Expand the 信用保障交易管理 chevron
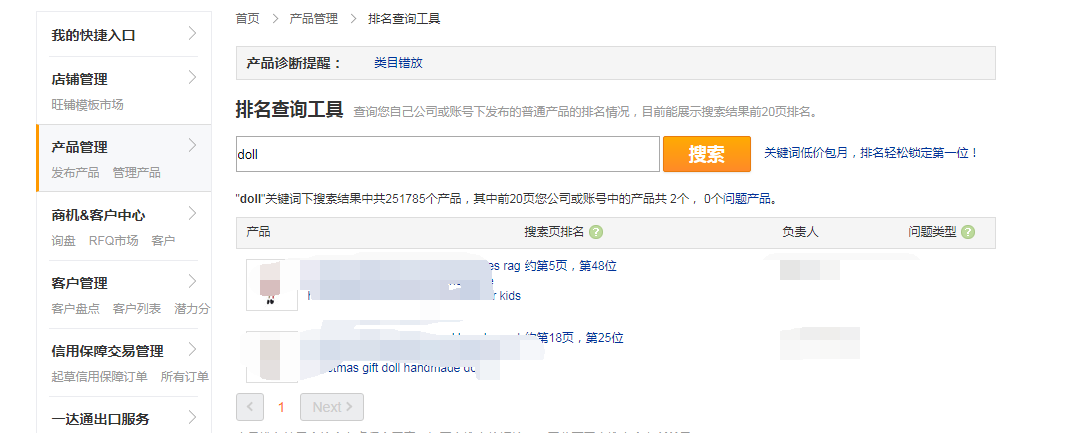The image size is (1081, 433). pos(192,349)
